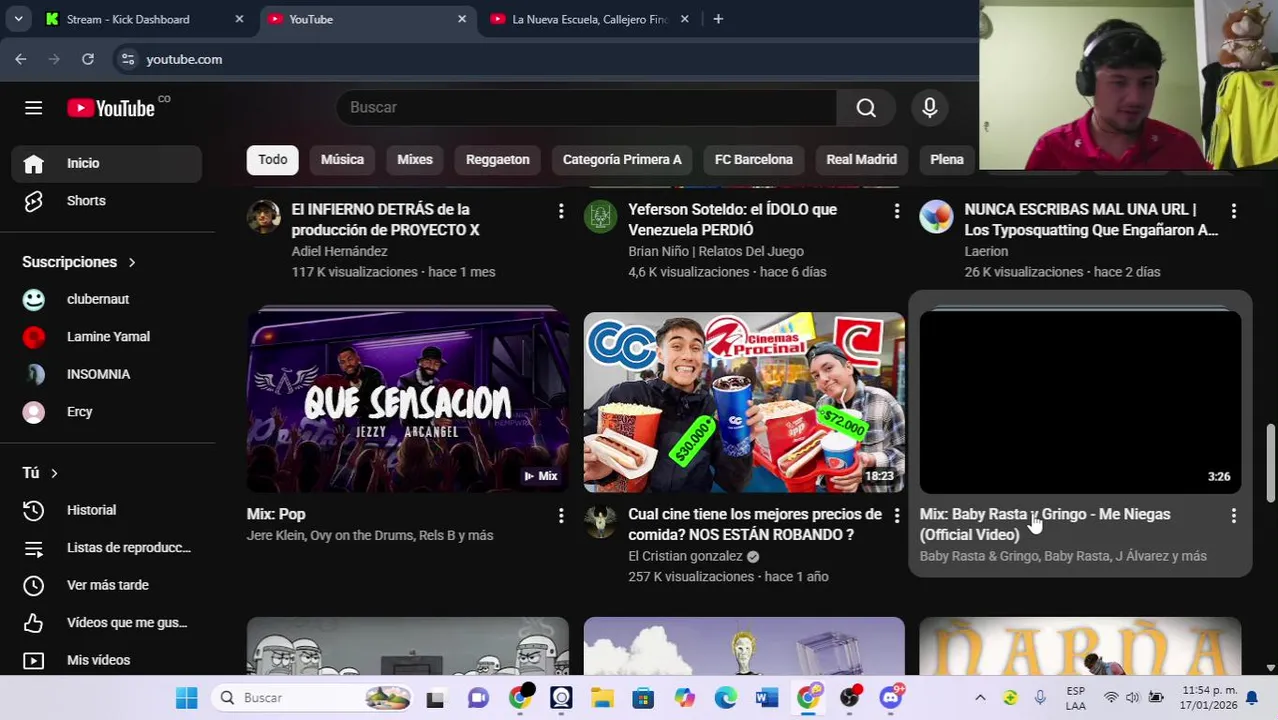The width and height of the screenshot is (1278, 720).
Task: Open Mis videos in sidebar
Action: coord(107,660)
